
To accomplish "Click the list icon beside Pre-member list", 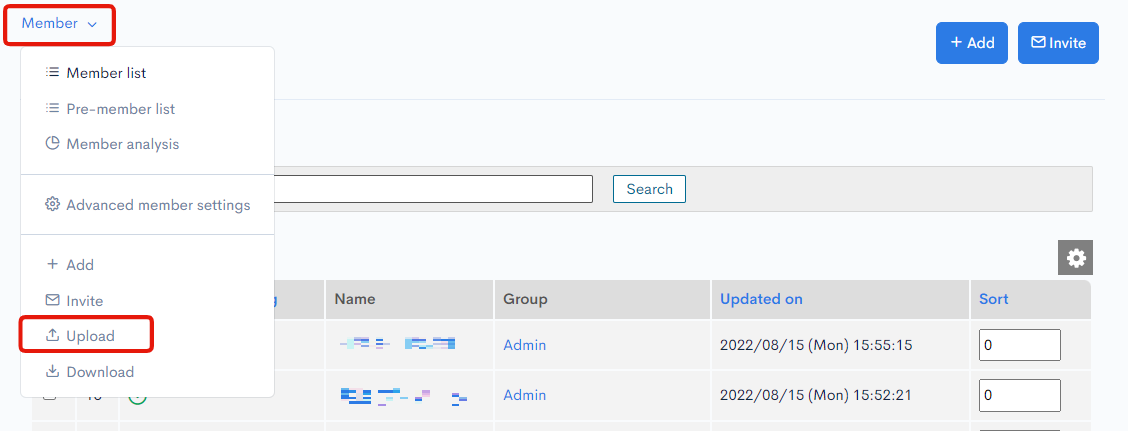I will point(52,109).
